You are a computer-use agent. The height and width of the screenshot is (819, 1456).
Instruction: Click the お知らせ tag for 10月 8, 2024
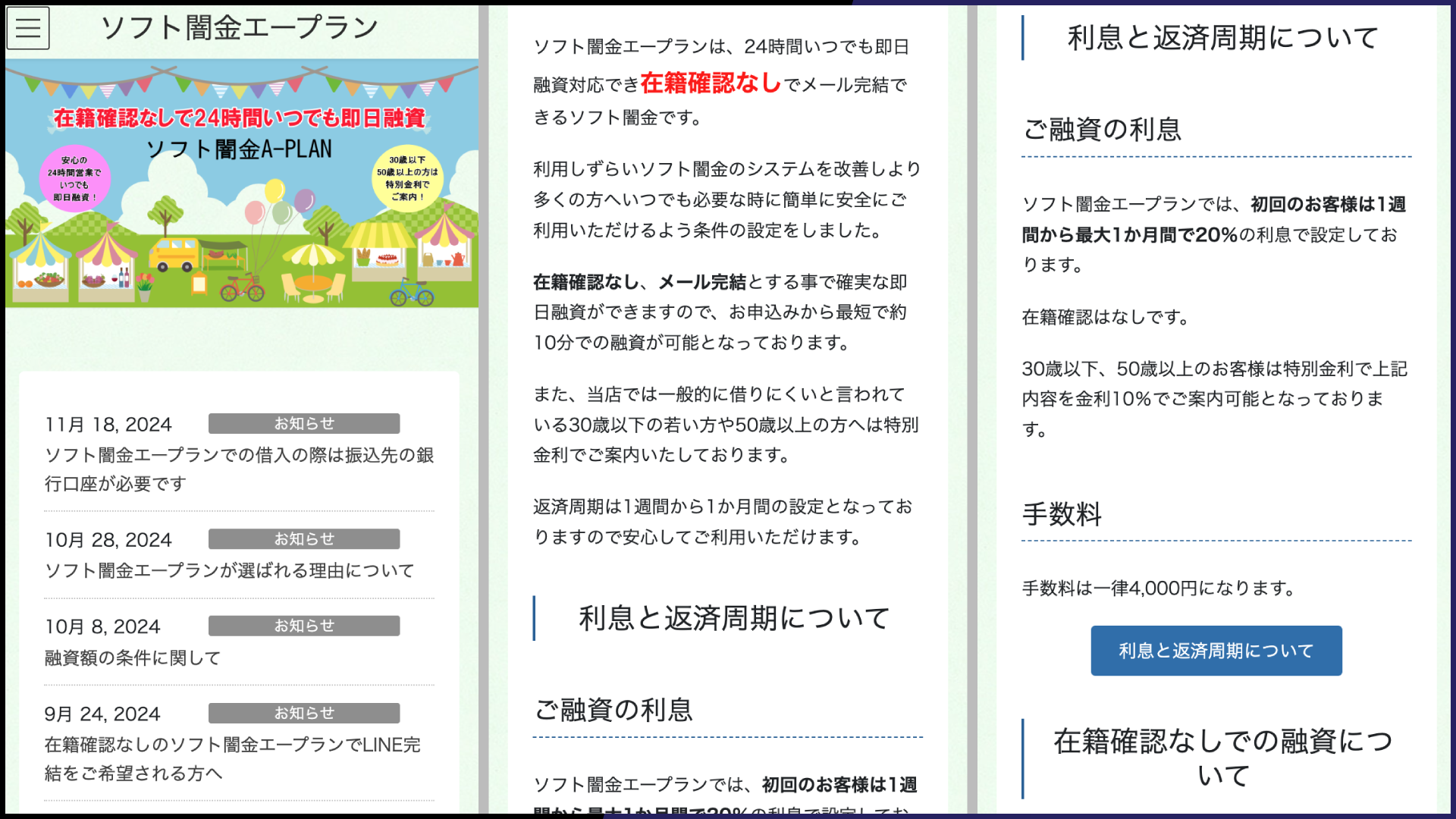[x=304, y=626]
